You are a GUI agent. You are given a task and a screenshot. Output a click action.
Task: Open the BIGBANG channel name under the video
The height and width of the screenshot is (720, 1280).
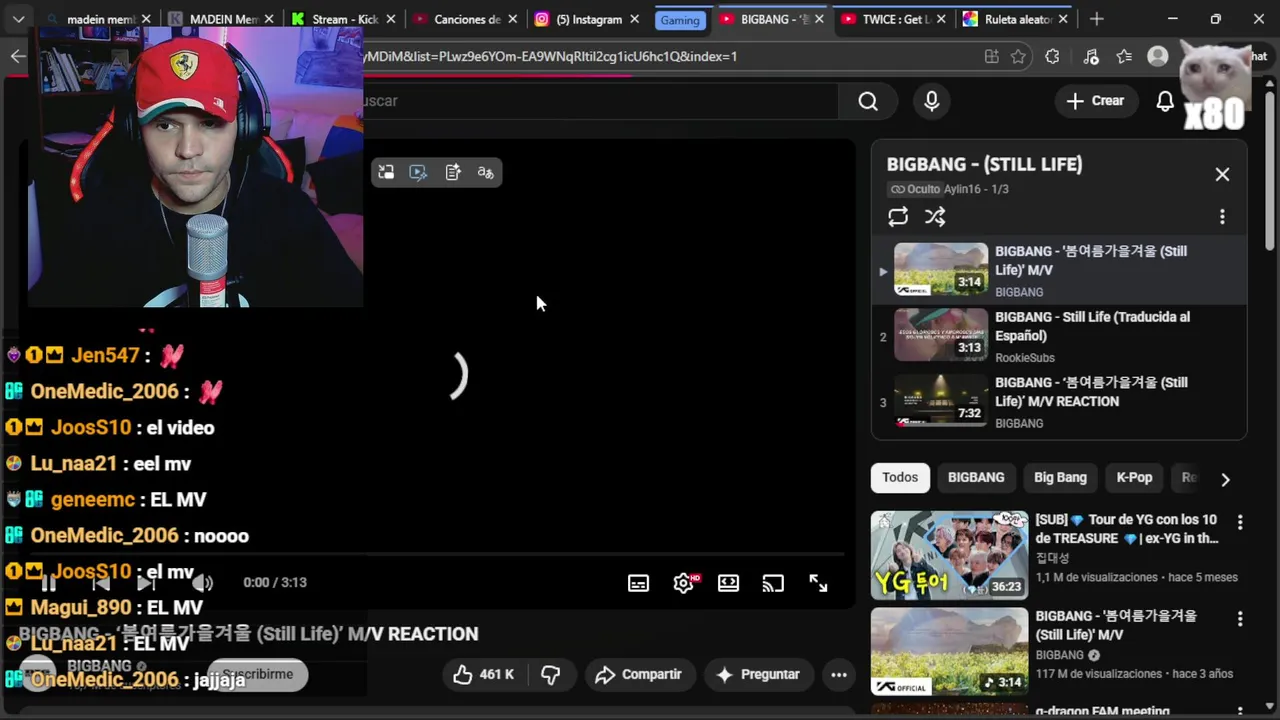coord(100,666)
